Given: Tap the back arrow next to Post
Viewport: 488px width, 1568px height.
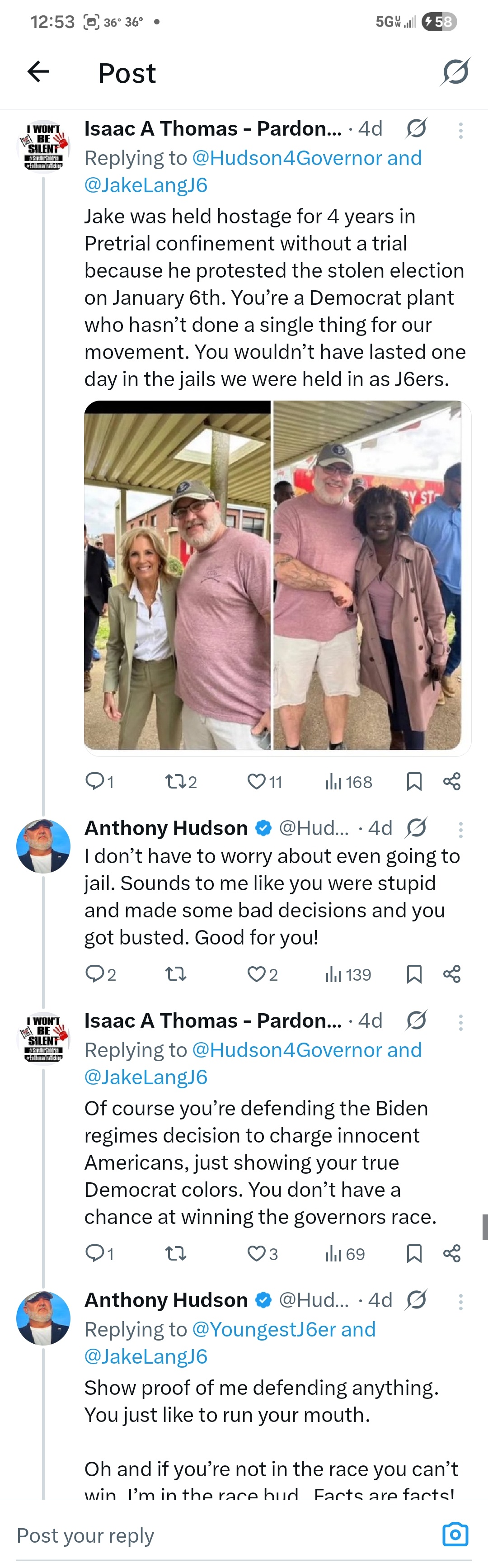Looking at the screenshot, I should click(38, 72).
